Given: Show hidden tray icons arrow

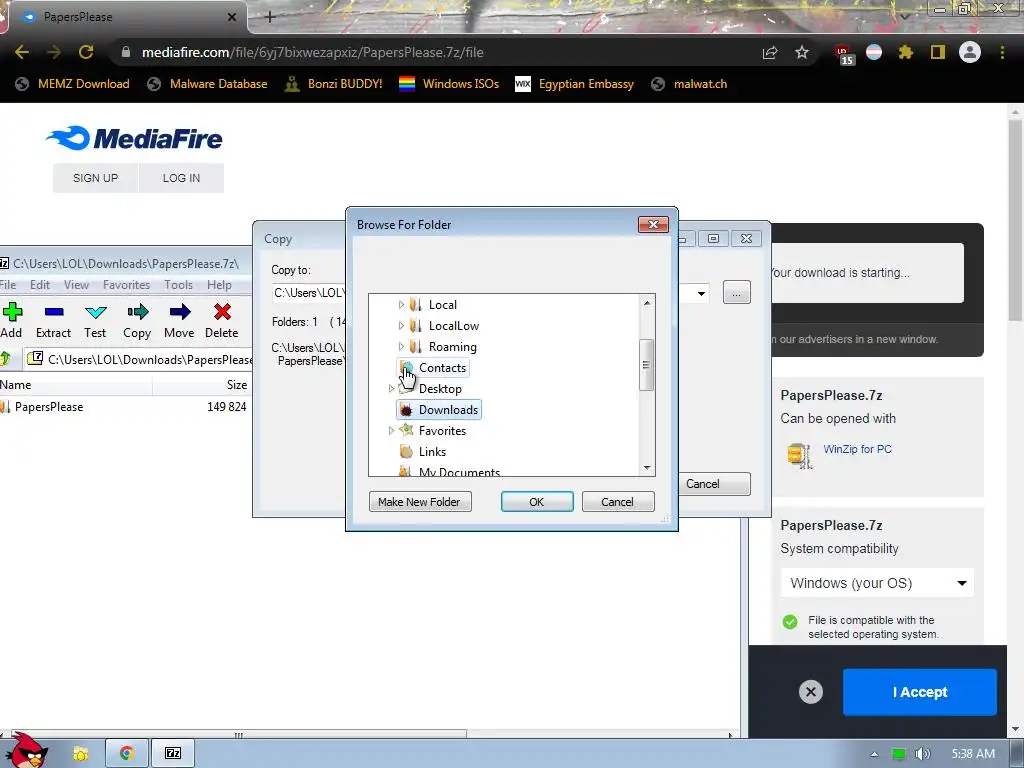Looking at the screenshot, I should (x=874, y=754).
